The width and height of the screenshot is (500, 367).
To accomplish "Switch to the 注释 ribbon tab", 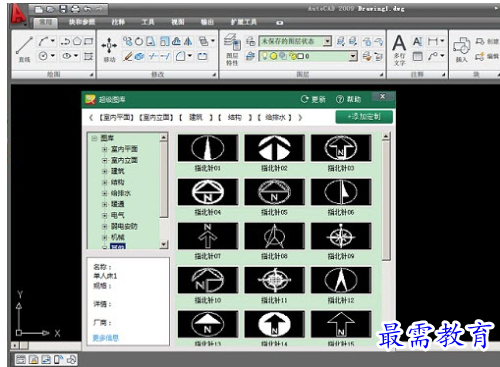I will click(x=118, y=22).
